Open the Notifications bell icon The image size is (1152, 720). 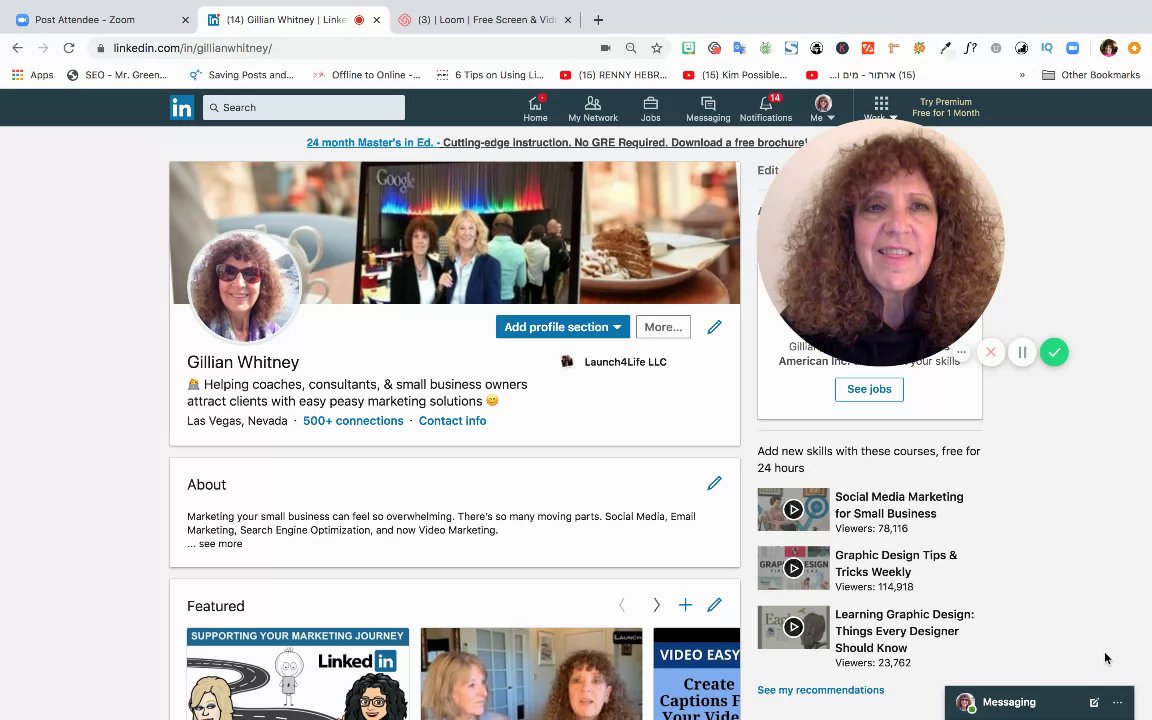click(x=766, y=108)
